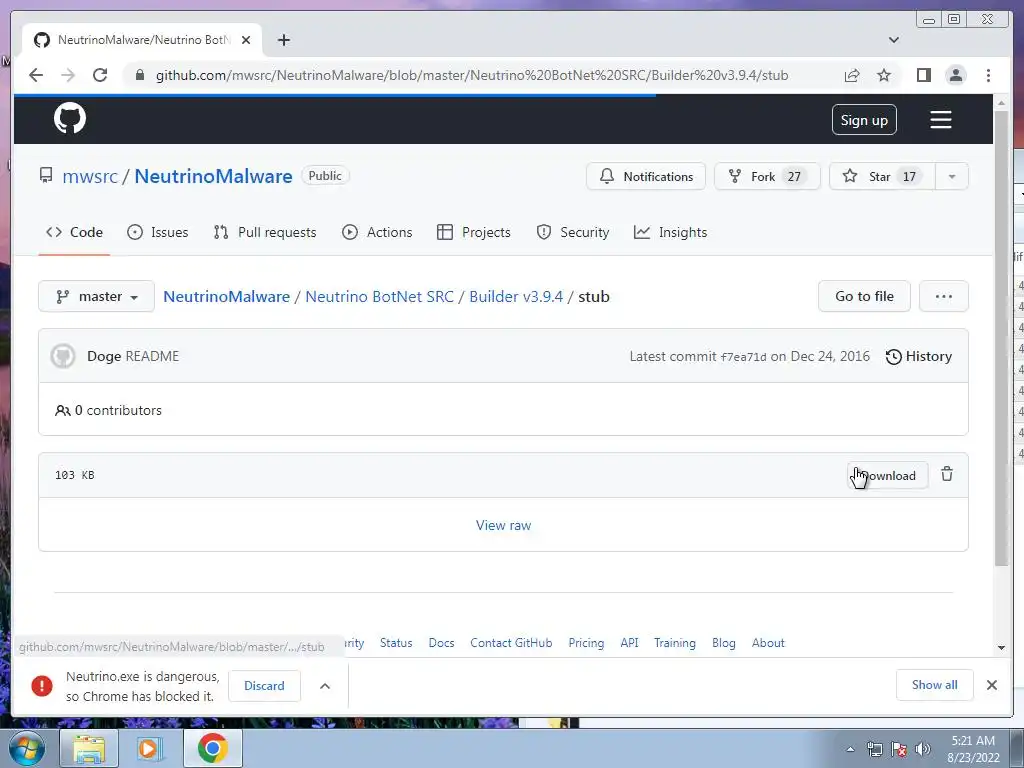The height and width of the screenshot is (768, 1024).
Task: Open the Pull requests tab
Action: click(265, 232)
